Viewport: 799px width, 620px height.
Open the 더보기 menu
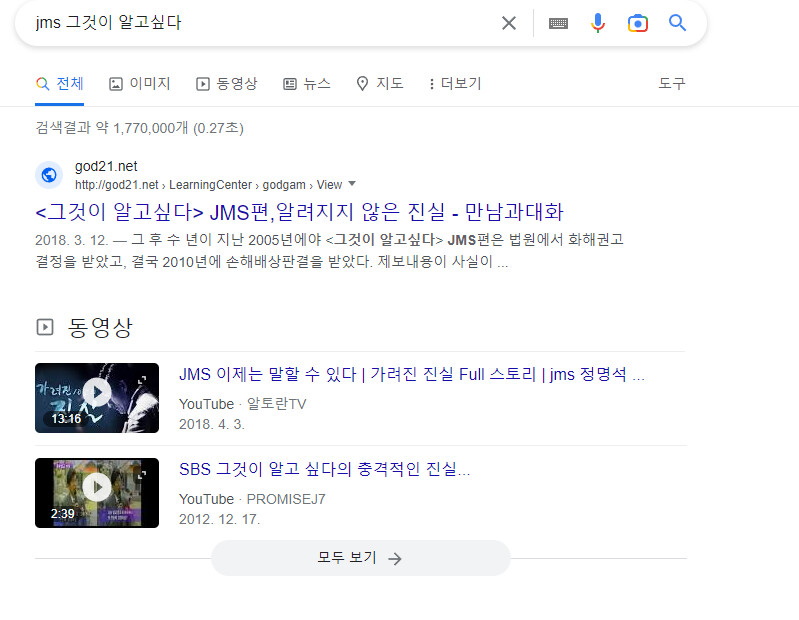pyautogui.click(x=455, y=84)
